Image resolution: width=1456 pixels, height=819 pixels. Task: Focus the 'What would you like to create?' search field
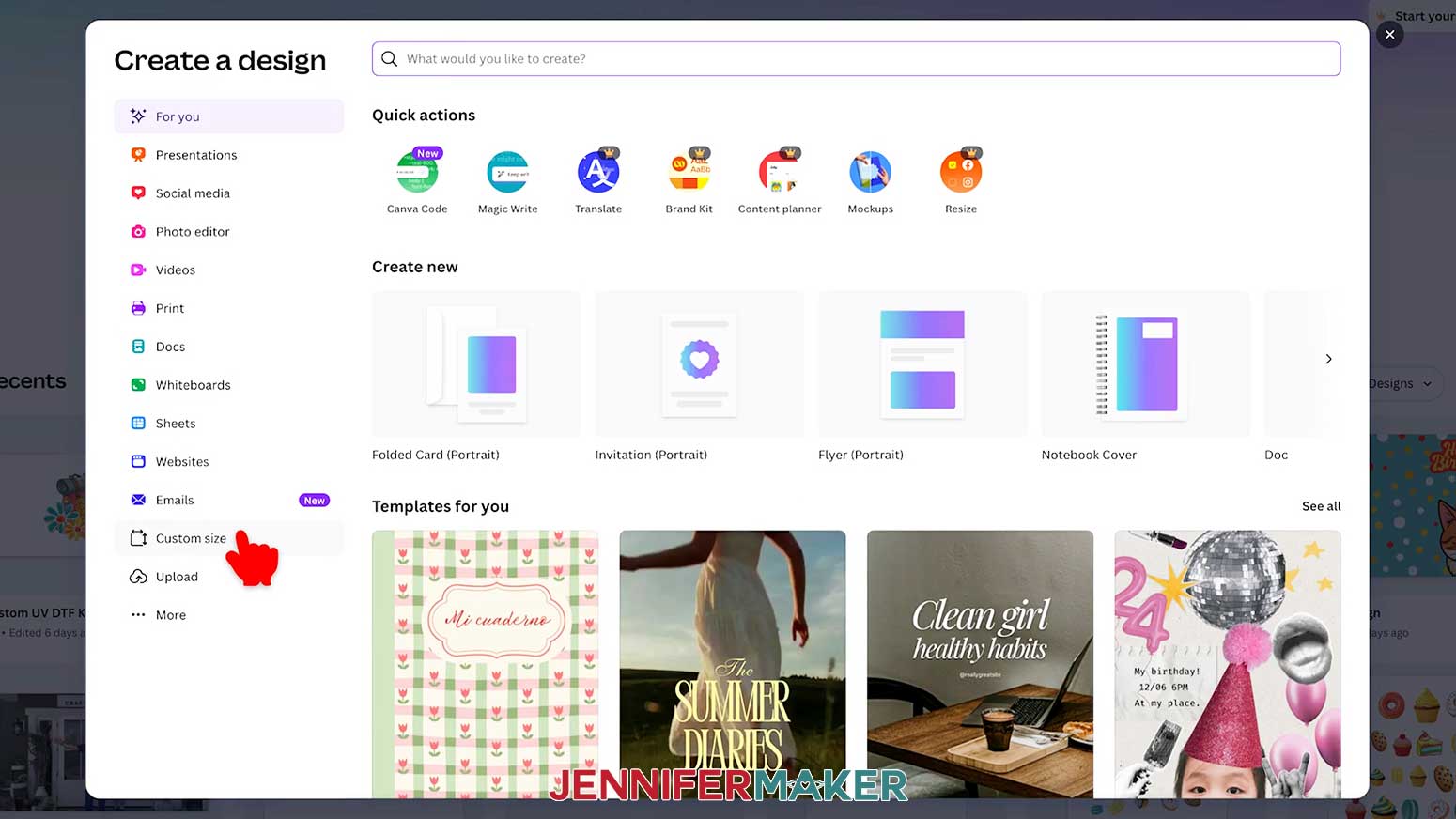pos(856,58)
